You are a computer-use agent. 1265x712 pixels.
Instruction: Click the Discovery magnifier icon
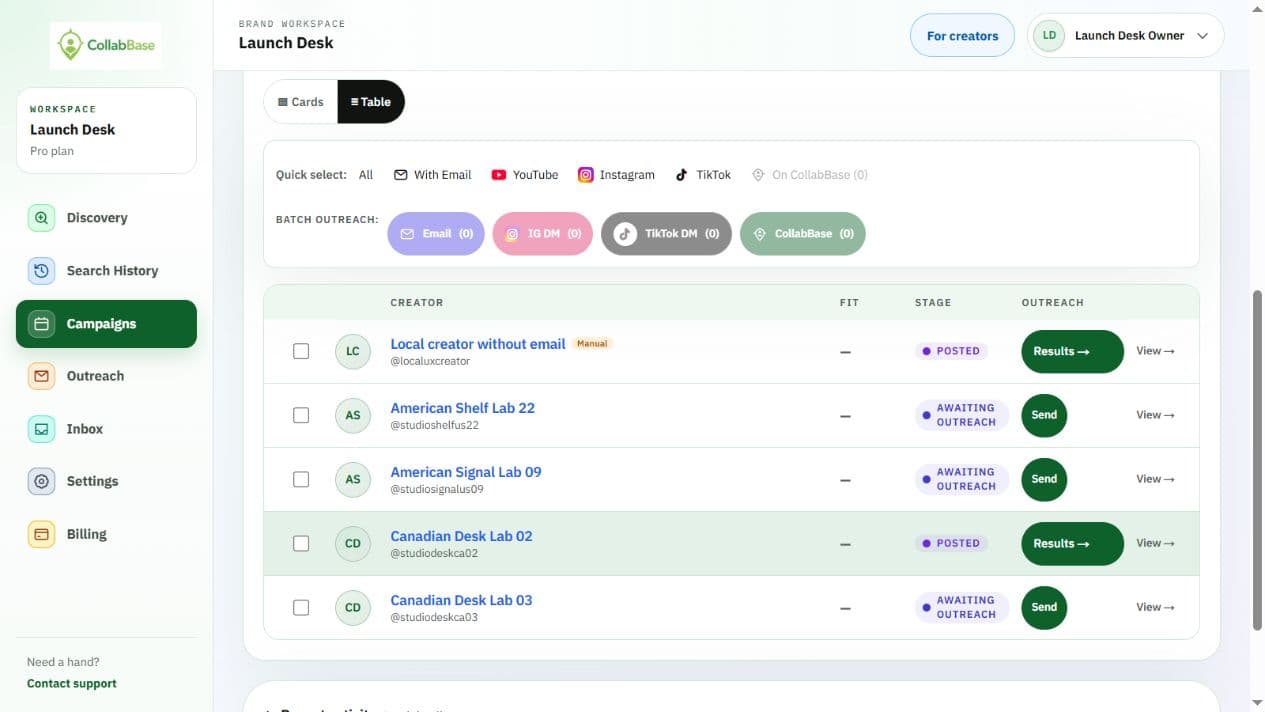(x=41, y=218)
